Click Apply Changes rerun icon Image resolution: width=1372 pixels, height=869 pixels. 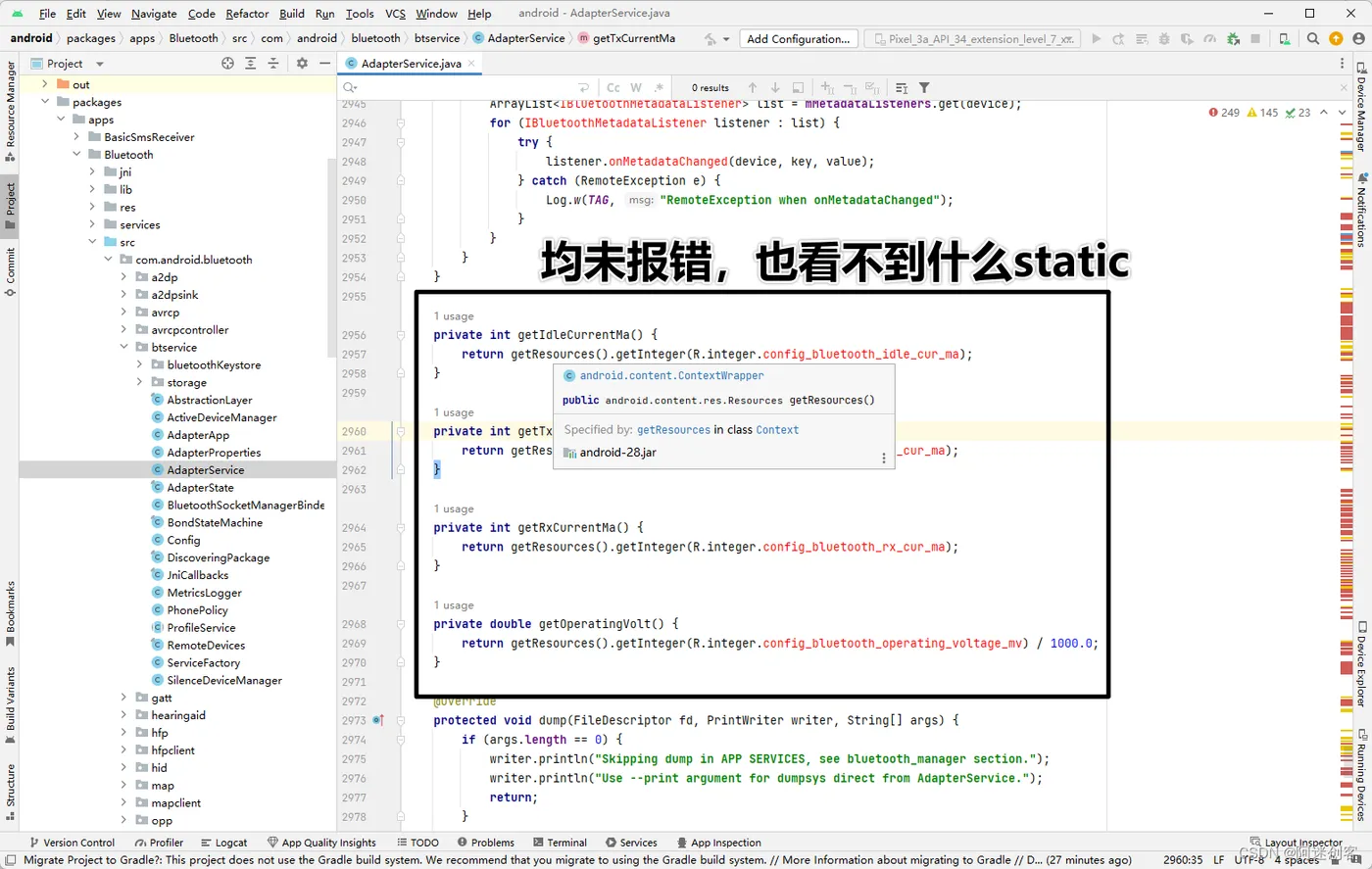click(1118, 39)
